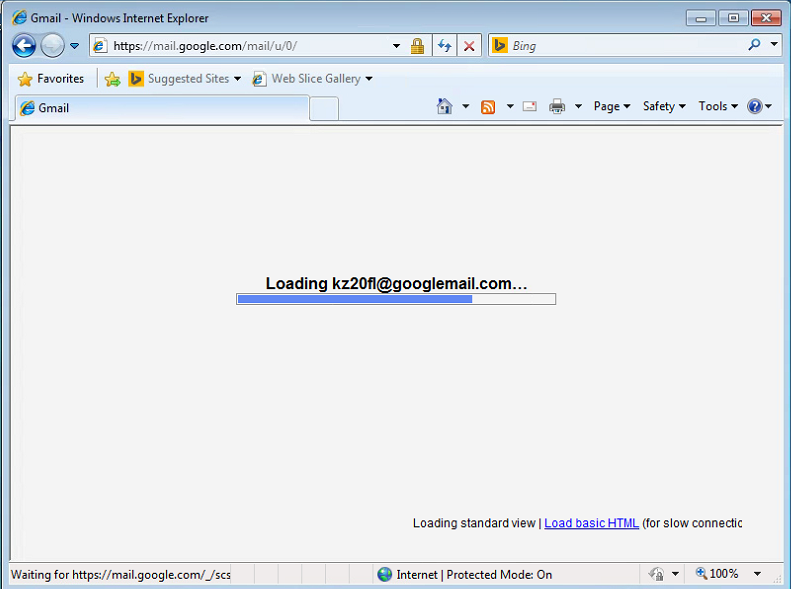Click the Load basic HTML link
The width and height of the screenshot is (791, 589).
[x=591, y=523]
